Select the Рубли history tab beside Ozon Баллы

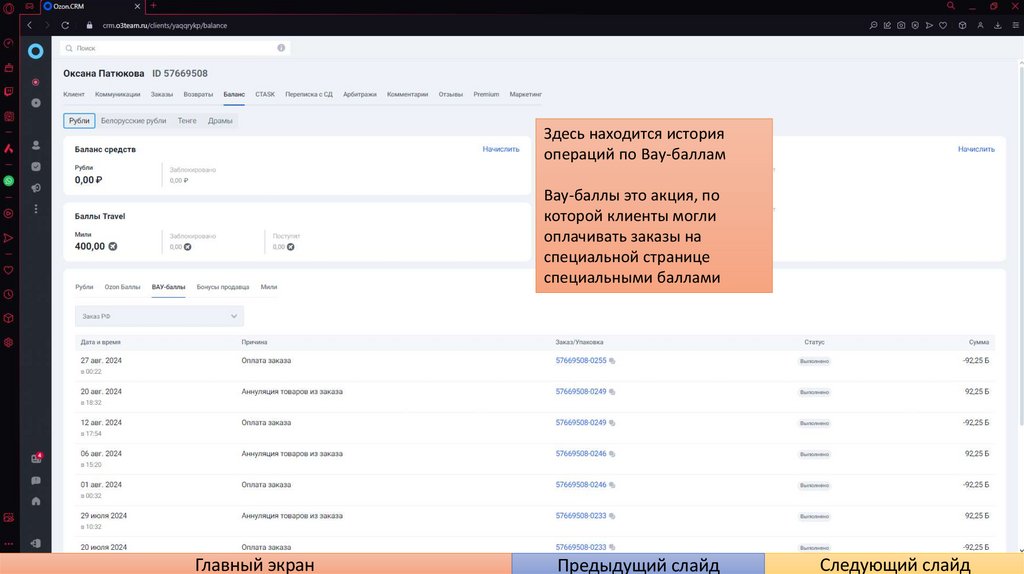coord(84,287)
